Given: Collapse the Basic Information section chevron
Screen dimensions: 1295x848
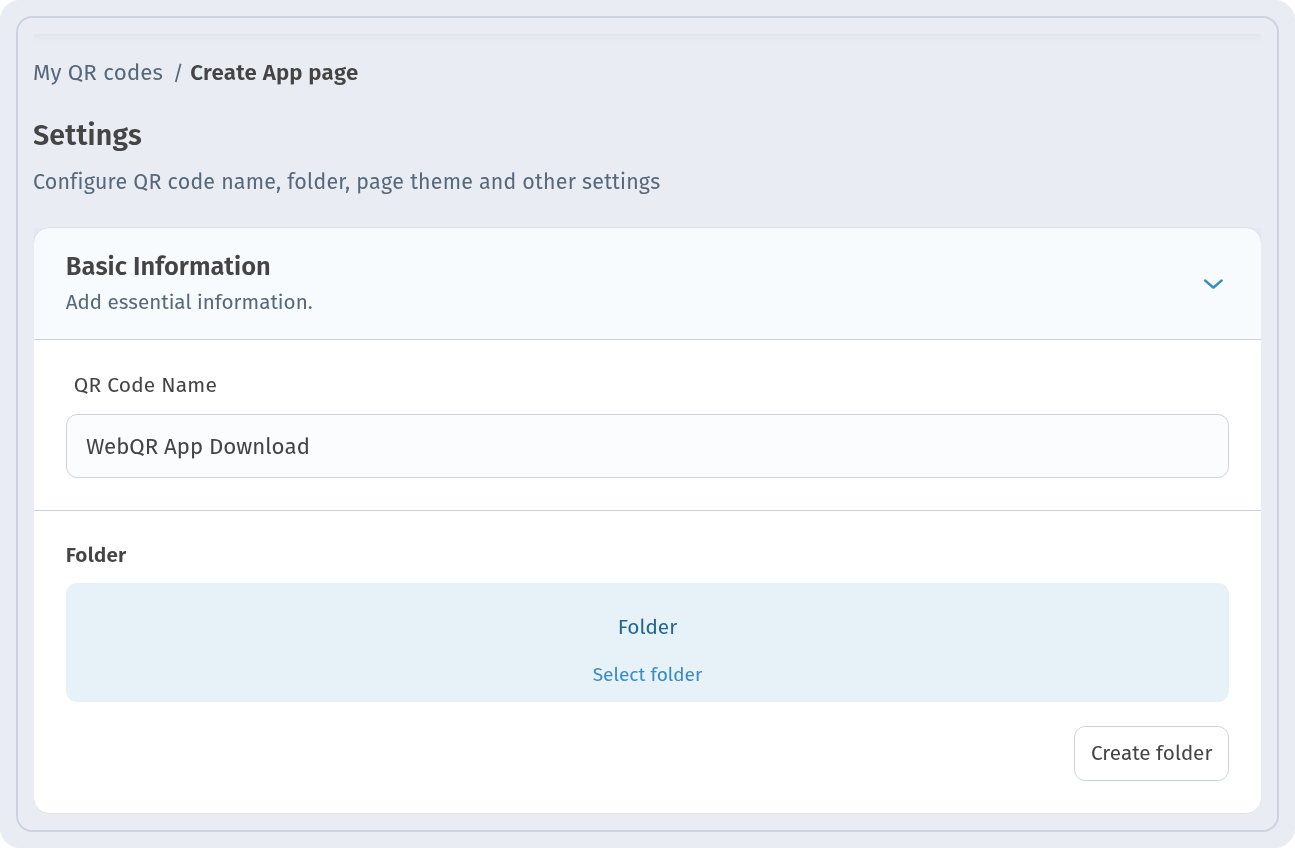Looking at the screenshot, I should click(1213, 284).
